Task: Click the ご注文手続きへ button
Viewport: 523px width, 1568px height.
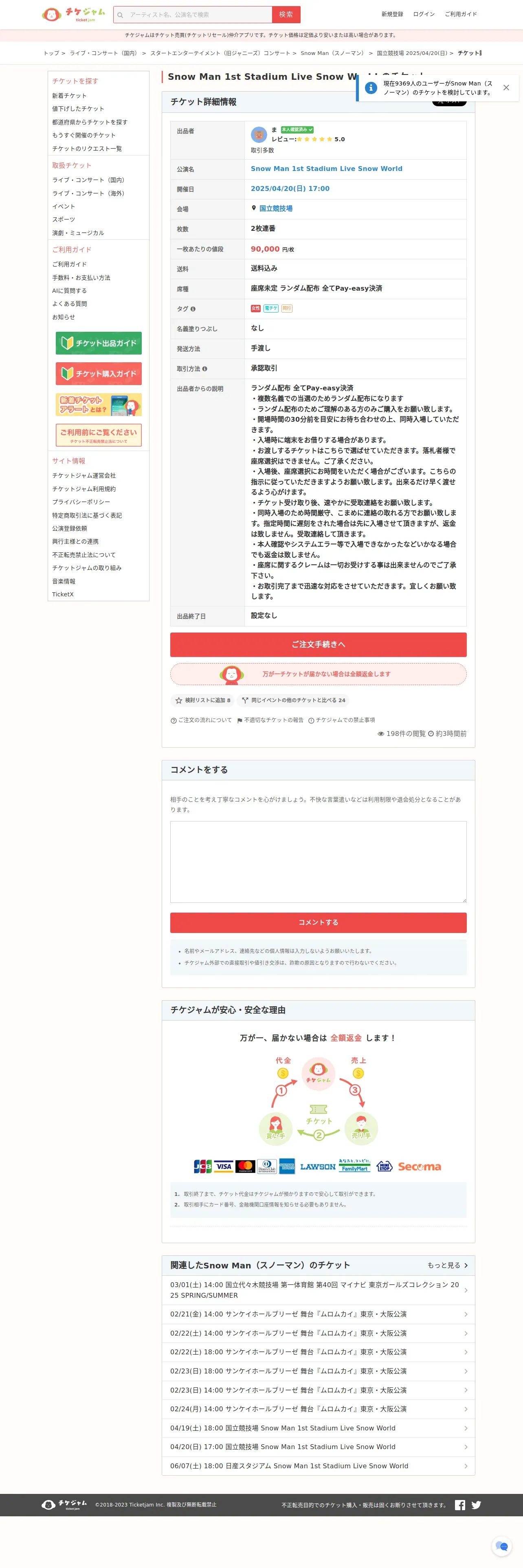Action: coord(319,645)
